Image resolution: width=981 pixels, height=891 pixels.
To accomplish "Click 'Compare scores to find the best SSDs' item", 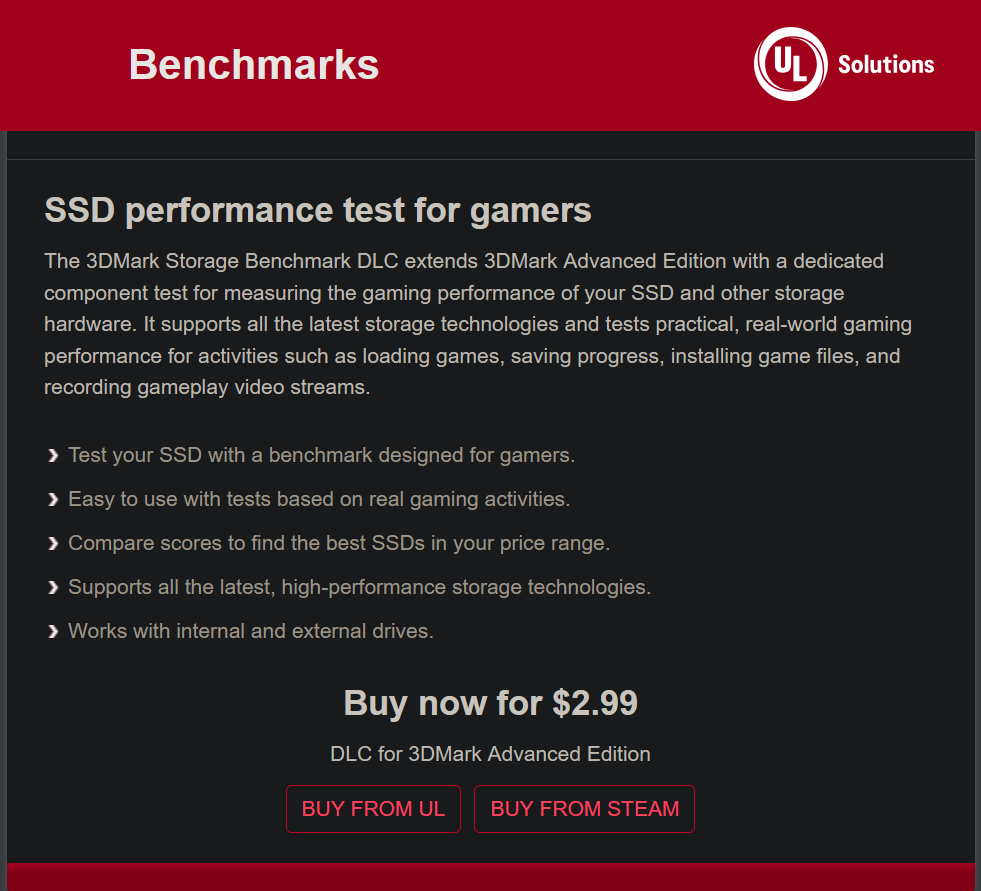I will [x=339, y=543].
